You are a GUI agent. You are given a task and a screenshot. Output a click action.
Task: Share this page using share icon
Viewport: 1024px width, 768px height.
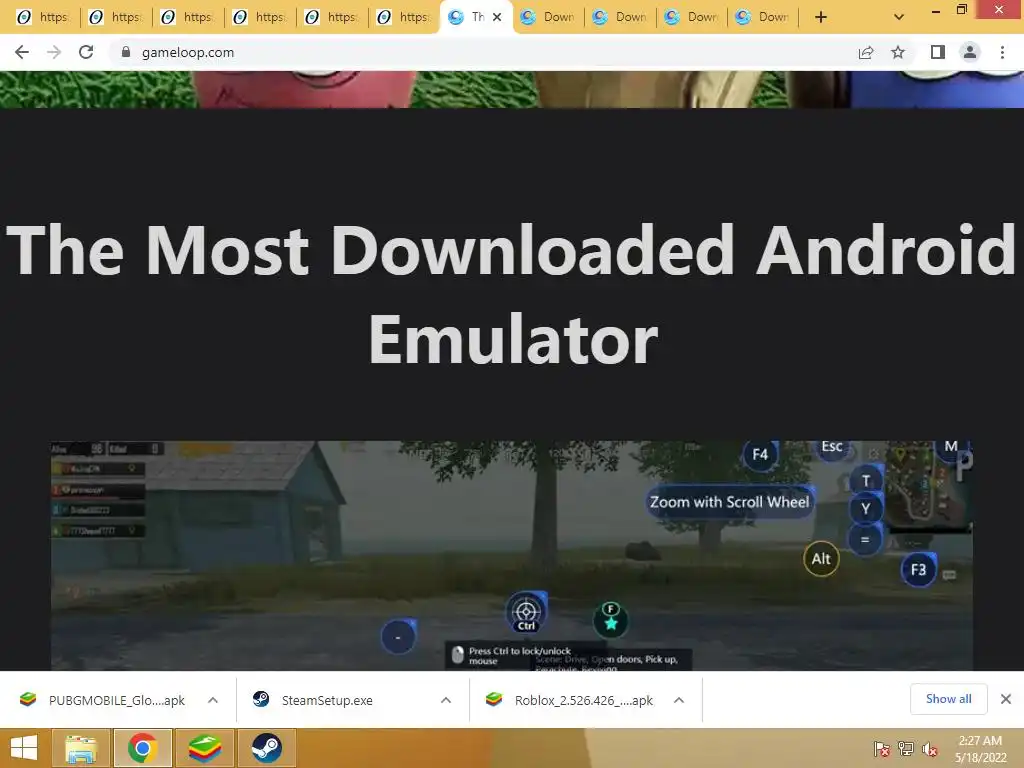pyautogui.click(x=866, y=52)
